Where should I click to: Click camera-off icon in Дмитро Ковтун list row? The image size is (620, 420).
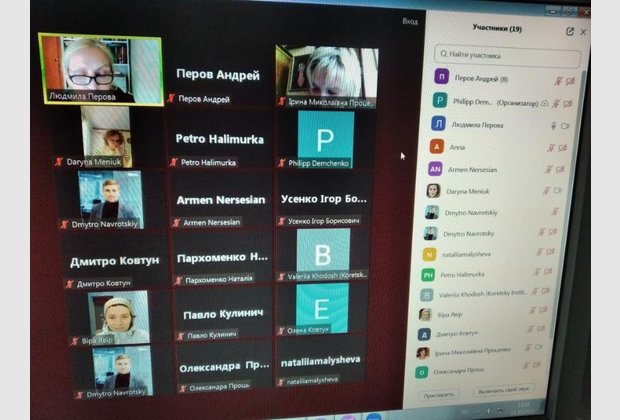point(541,329)
